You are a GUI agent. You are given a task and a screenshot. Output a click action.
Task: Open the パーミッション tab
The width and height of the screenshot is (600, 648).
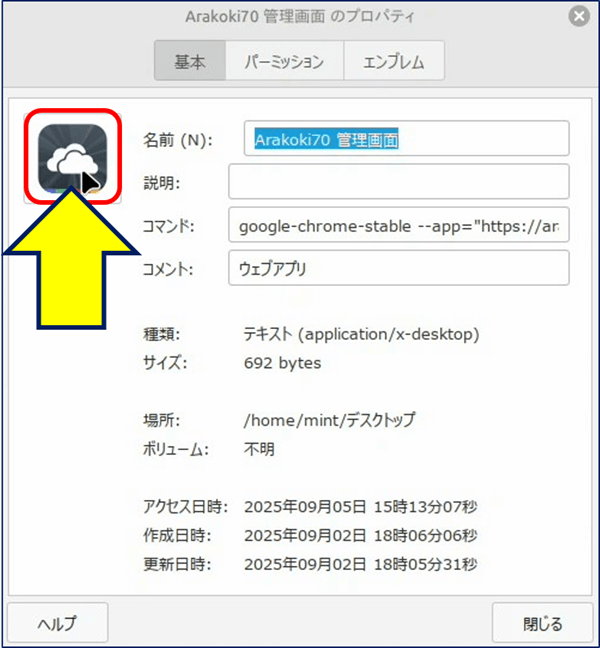tap(284, 61)
